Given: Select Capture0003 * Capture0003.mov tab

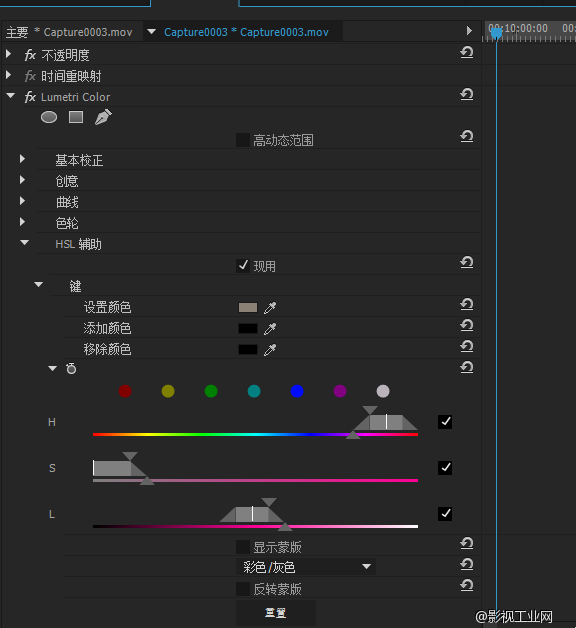Looking at the screenshot, I should (246, 32).
